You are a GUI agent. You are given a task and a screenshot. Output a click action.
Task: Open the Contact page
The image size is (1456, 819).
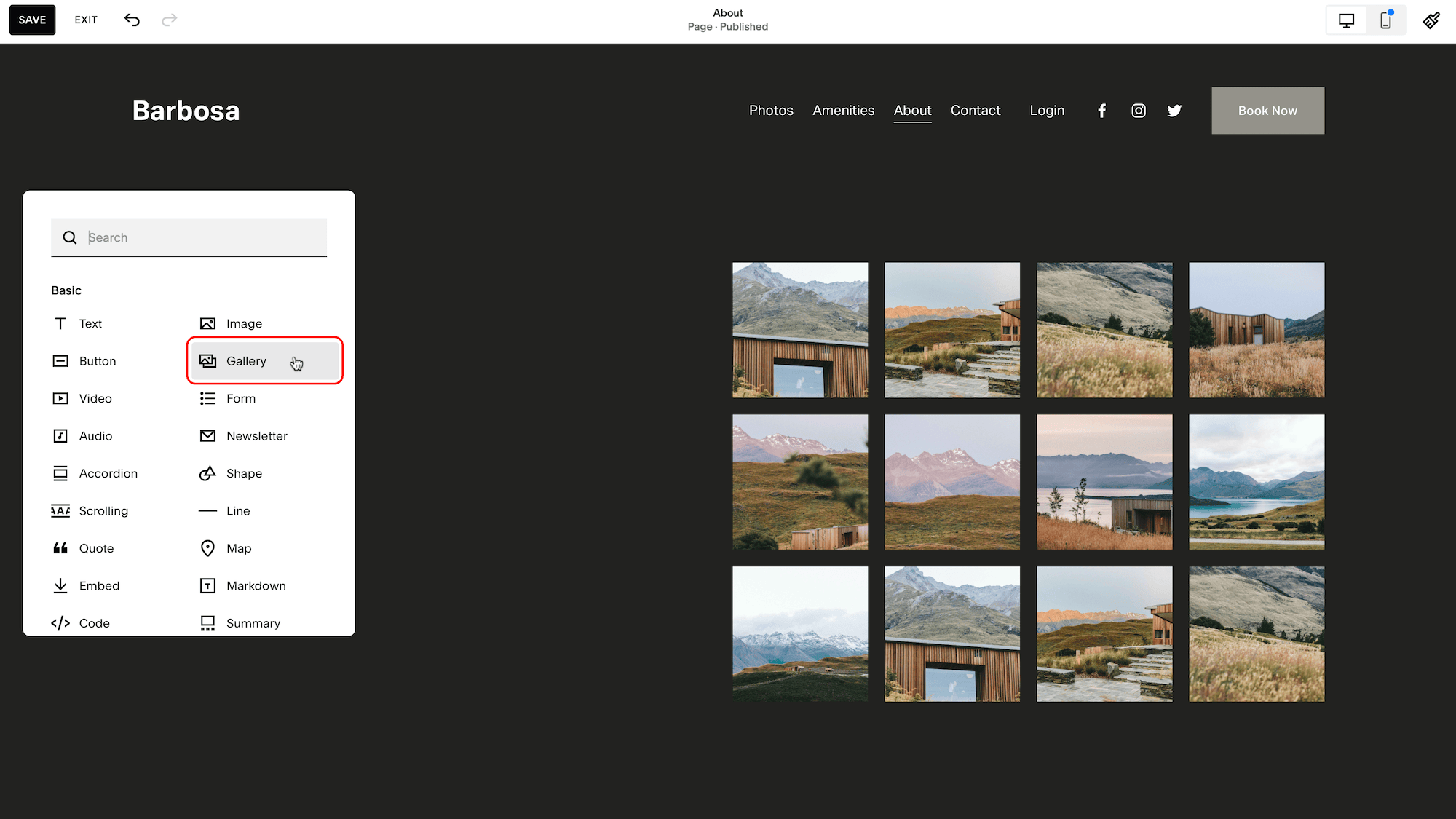tap(976, 110)
